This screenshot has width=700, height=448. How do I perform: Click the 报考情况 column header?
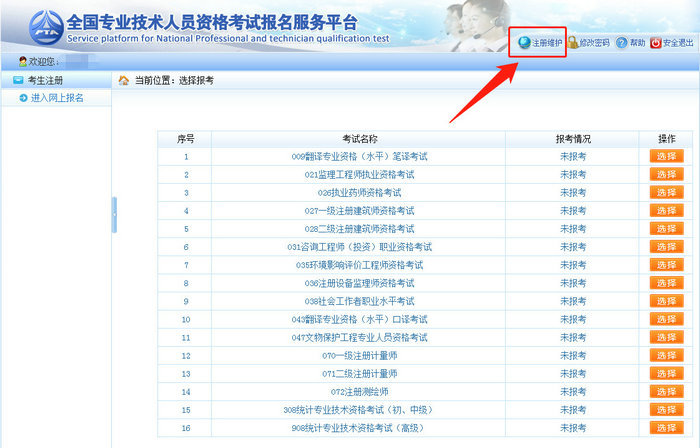573,138
